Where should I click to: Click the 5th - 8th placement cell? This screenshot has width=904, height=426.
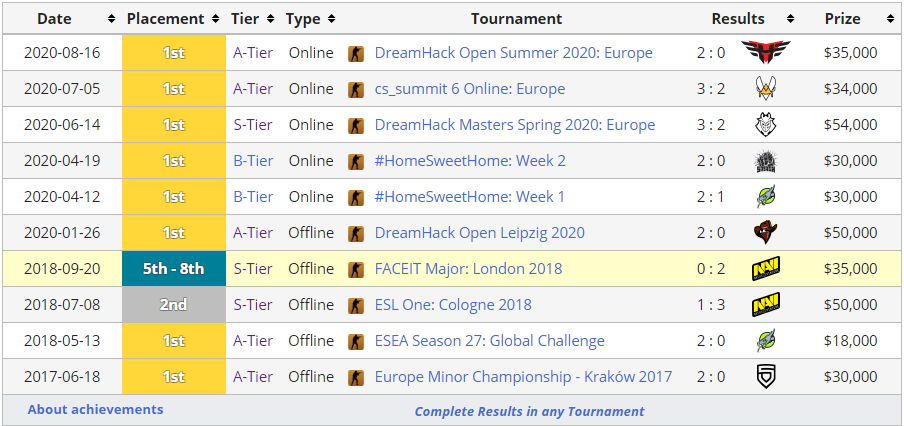173,269
